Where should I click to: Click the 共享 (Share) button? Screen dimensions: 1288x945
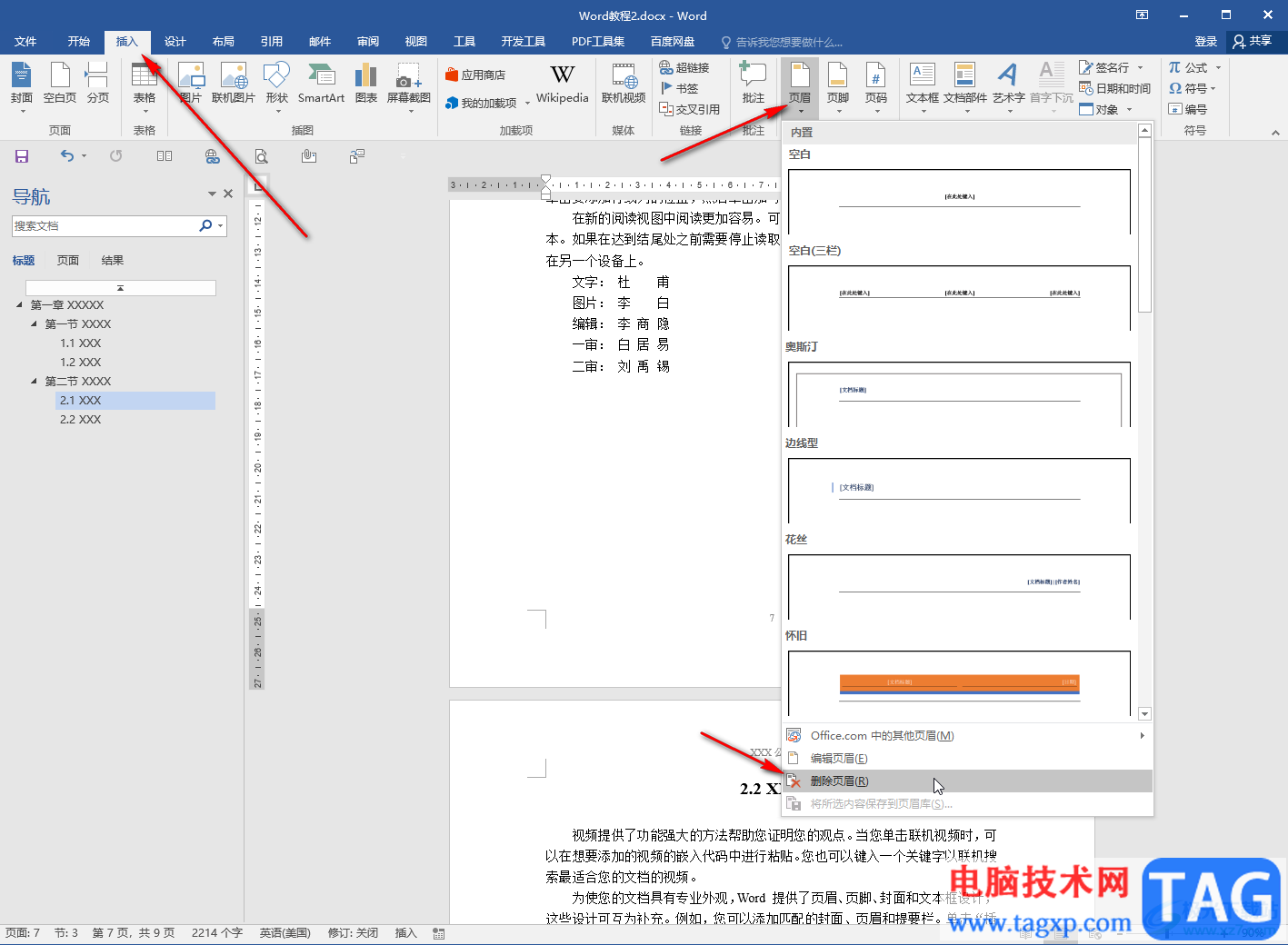tap(1253, 42)
